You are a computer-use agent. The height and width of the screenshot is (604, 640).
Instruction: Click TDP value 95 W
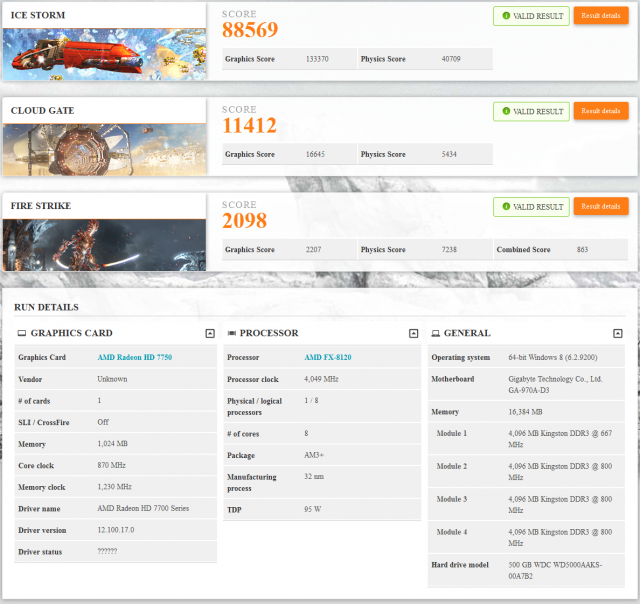coord(313,509)
